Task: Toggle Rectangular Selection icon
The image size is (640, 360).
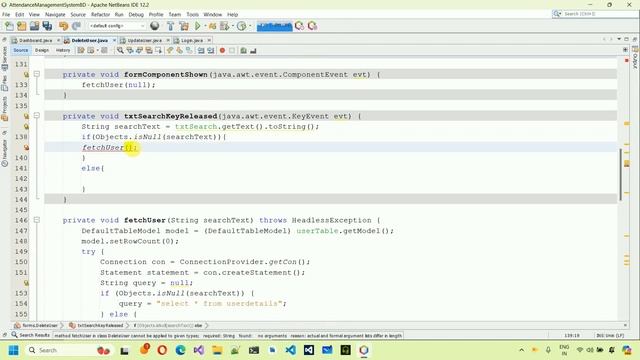Action: [158, 51]
